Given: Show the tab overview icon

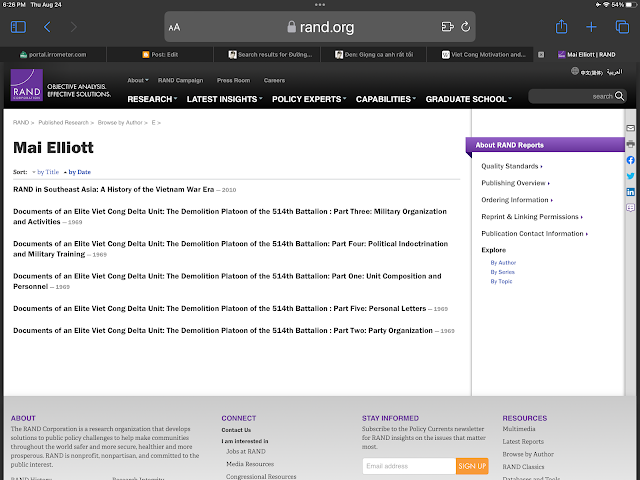Looking at the screenshot, I should (622, 27).
